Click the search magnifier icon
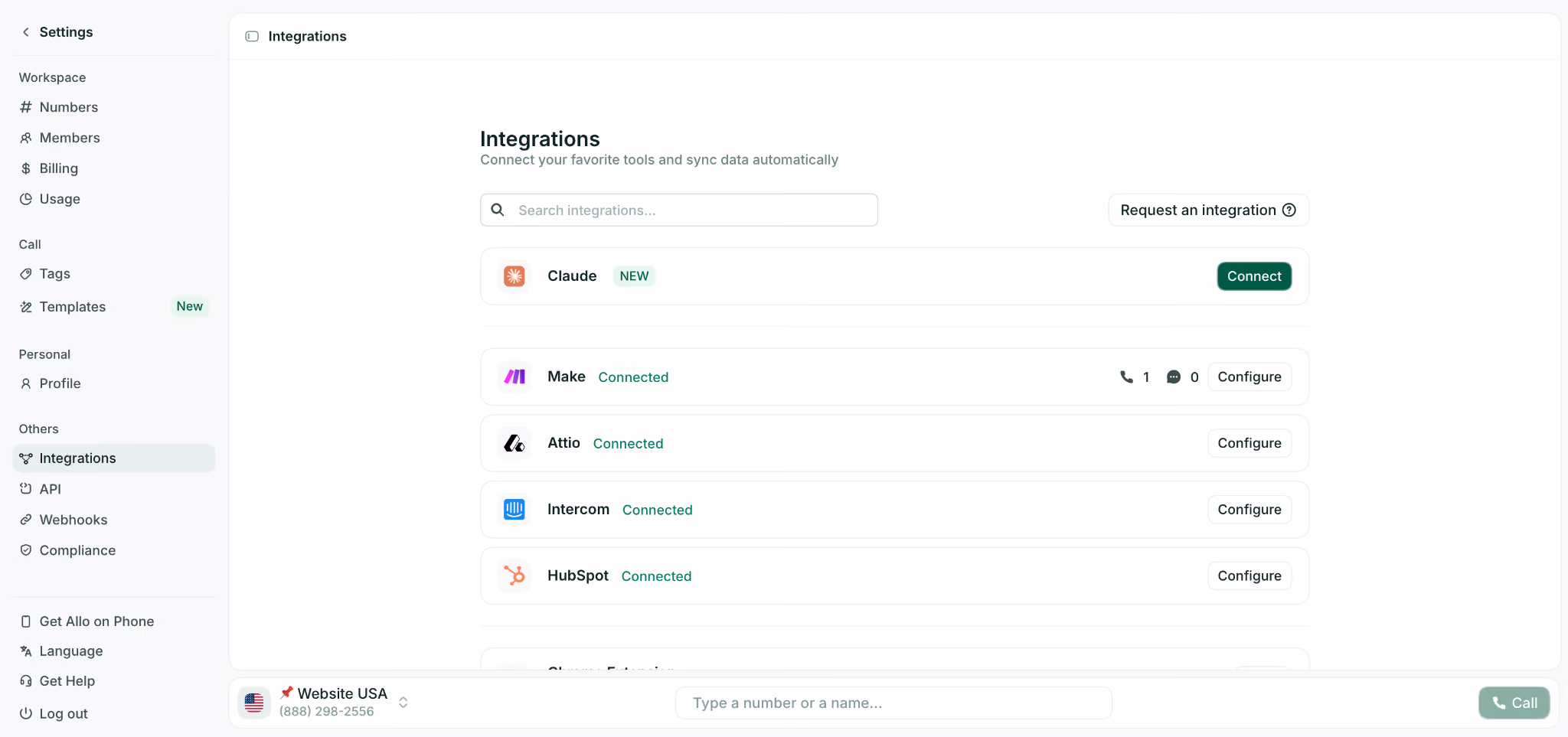The width and height of the screenshot is (1568, 737). (x=498, y=210)
